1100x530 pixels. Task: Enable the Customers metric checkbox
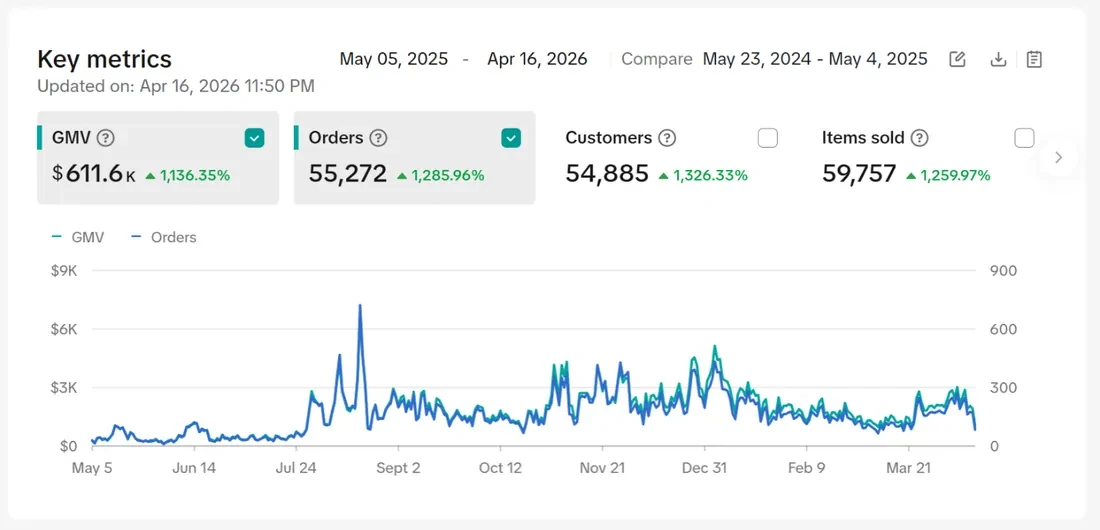click(x=767, y=138)
